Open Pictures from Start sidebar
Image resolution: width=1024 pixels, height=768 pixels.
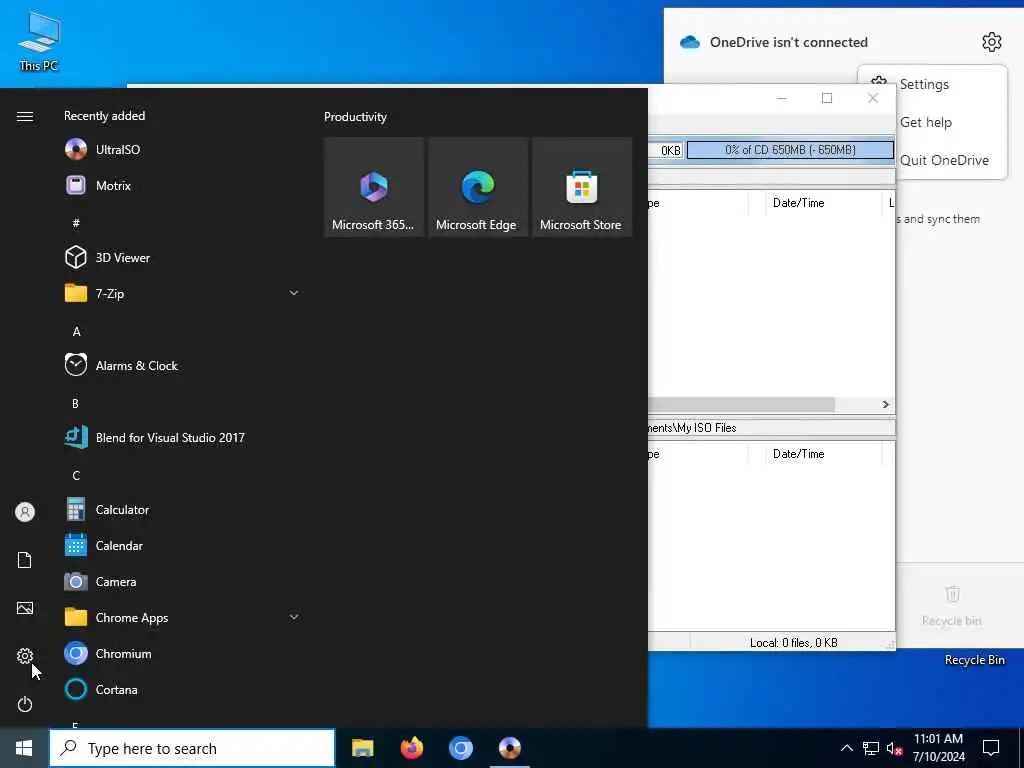[25, 608]
